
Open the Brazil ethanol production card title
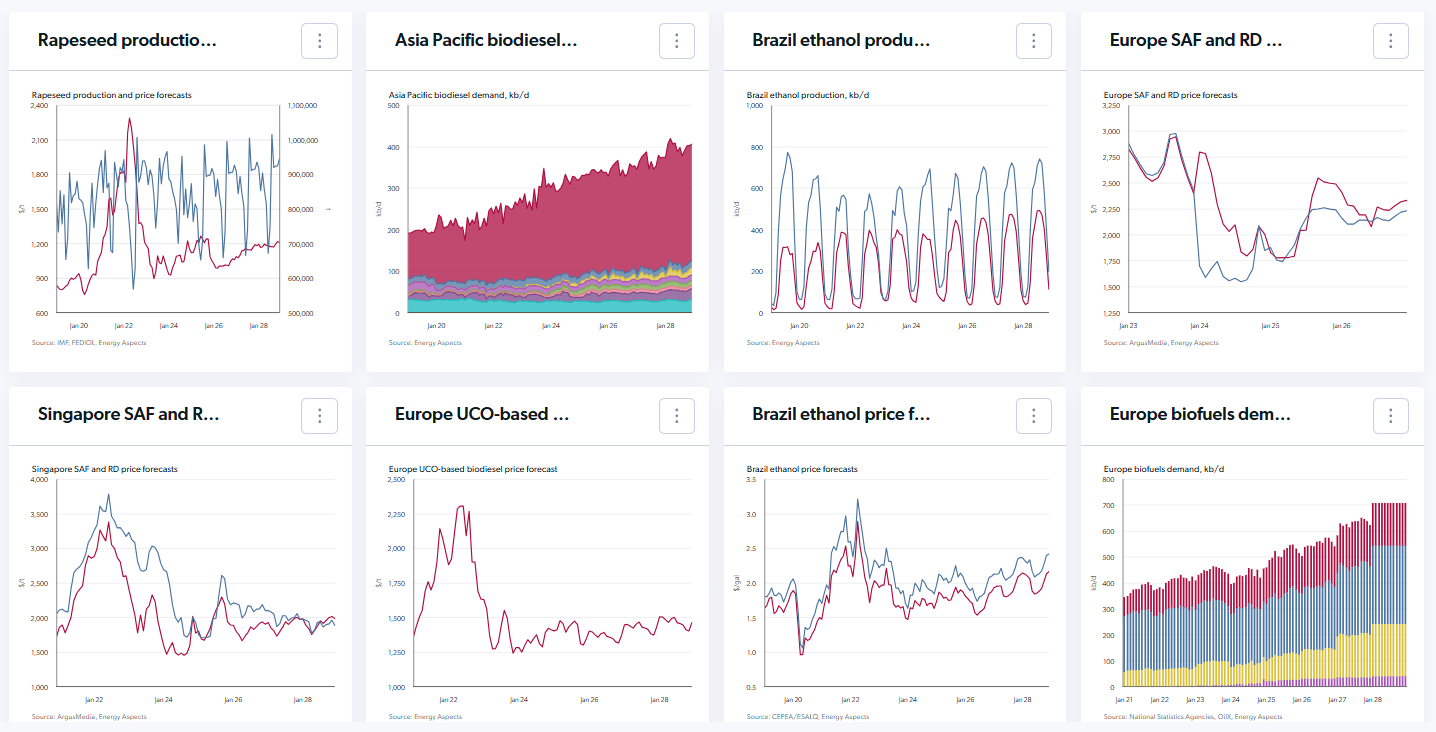tap(841, 41)
